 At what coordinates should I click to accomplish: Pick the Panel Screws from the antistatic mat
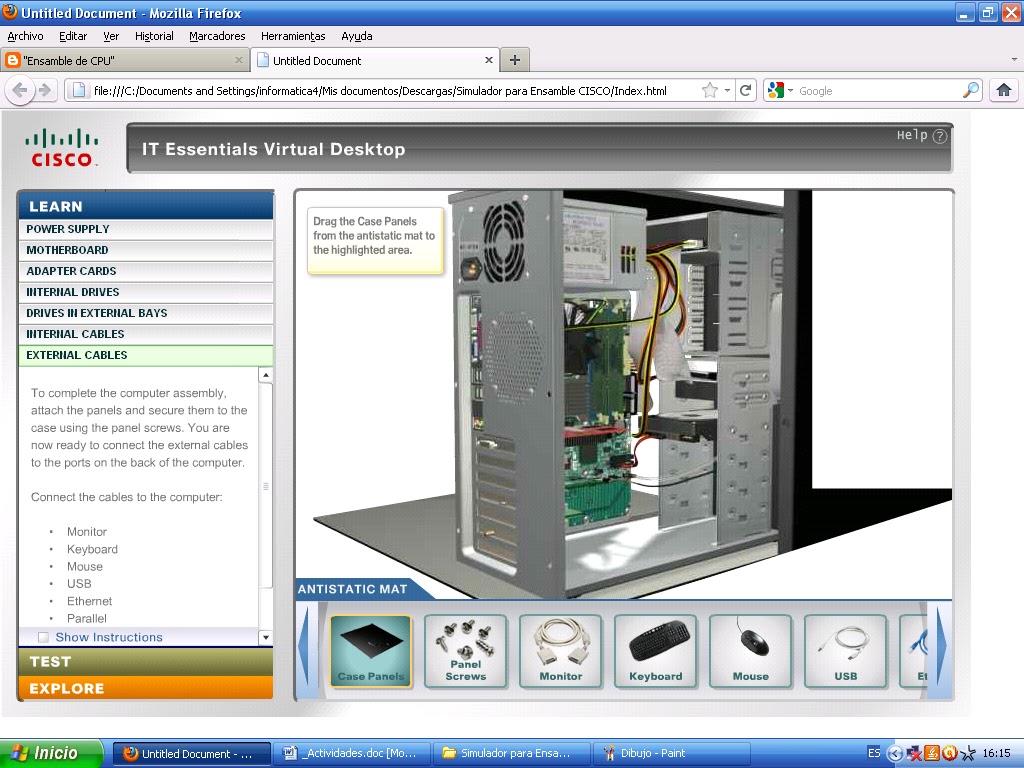click(x=465, y=651)
